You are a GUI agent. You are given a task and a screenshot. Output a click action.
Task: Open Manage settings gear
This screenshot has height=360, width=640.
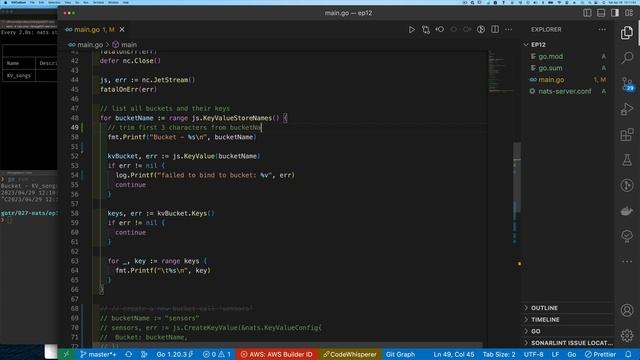tap(627, 336)
